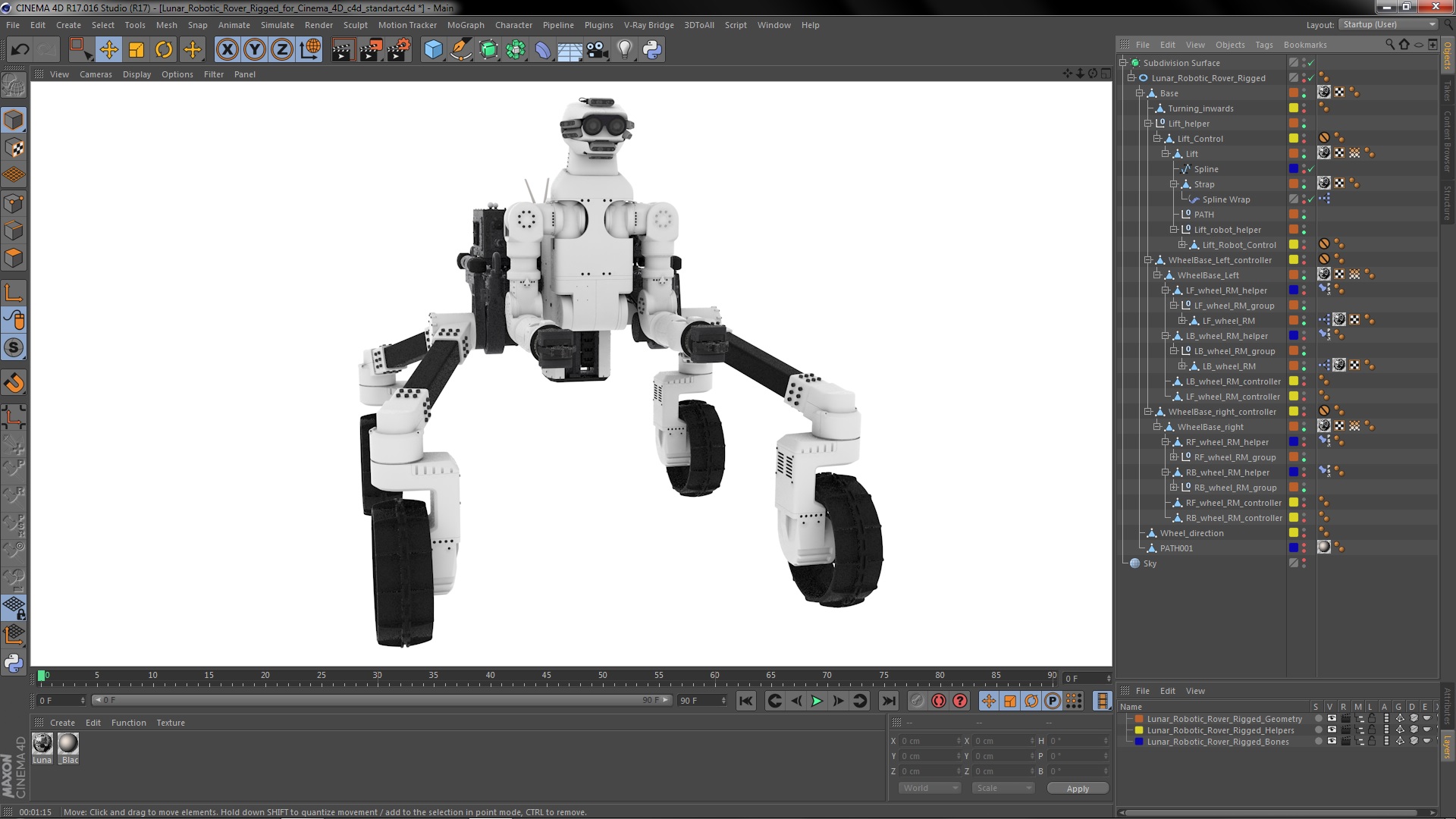Click the Apply button

(1077, 789)
